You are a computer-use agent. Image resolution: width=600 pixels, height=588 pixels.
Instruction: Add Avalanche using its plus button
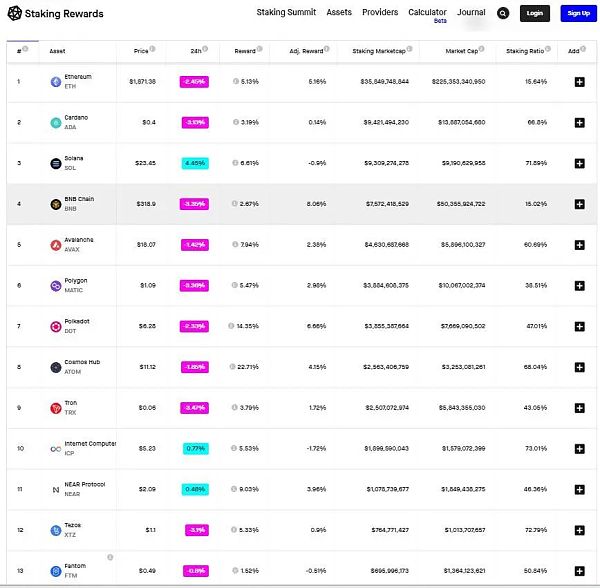click(579, 244)
